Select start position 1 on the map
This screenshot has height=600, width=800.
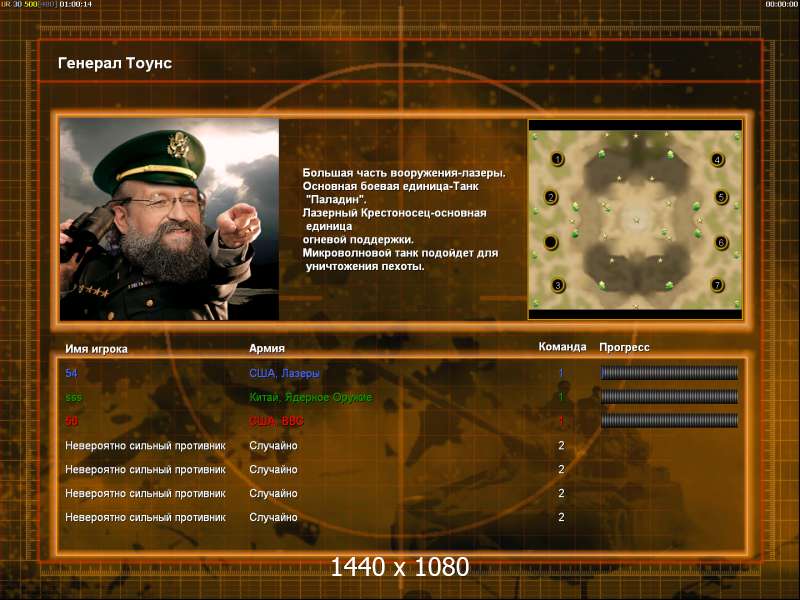click(x=558, y=159)
